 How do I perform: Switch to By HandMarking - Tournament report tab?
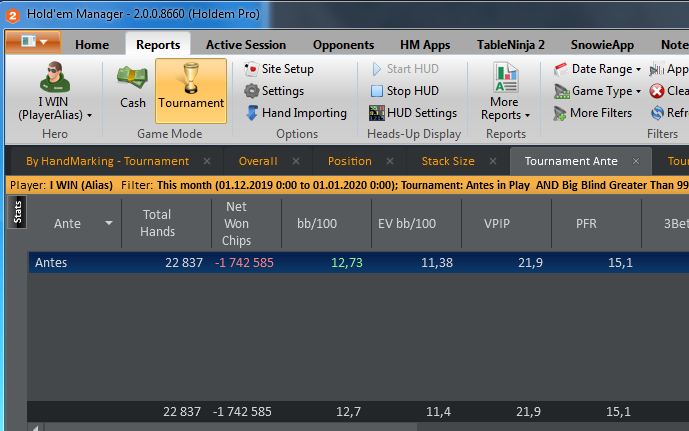click(107, 161)
